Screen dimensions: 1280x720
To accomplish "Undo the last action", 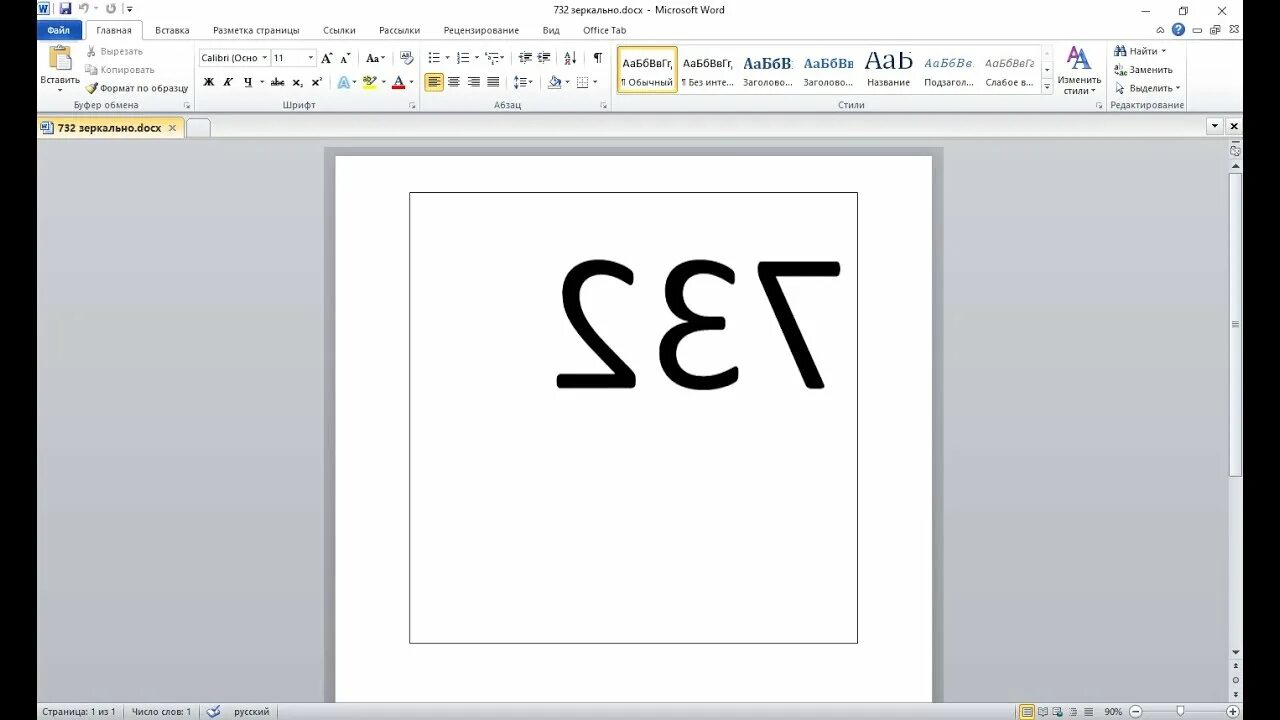I will click(84, 9).
